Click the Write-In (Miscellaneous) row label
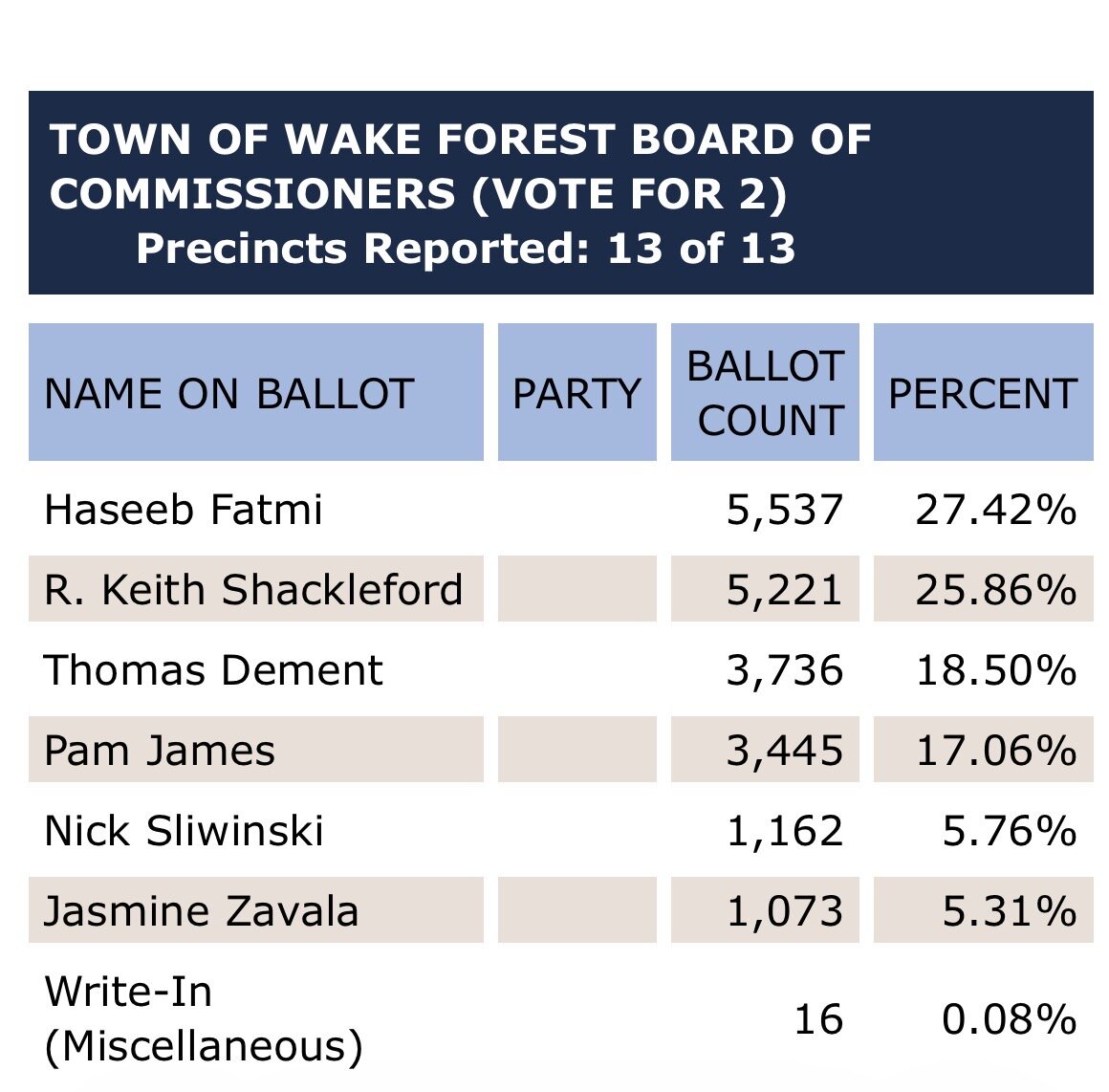1109x1092 pixels. tap(204, 1018)
